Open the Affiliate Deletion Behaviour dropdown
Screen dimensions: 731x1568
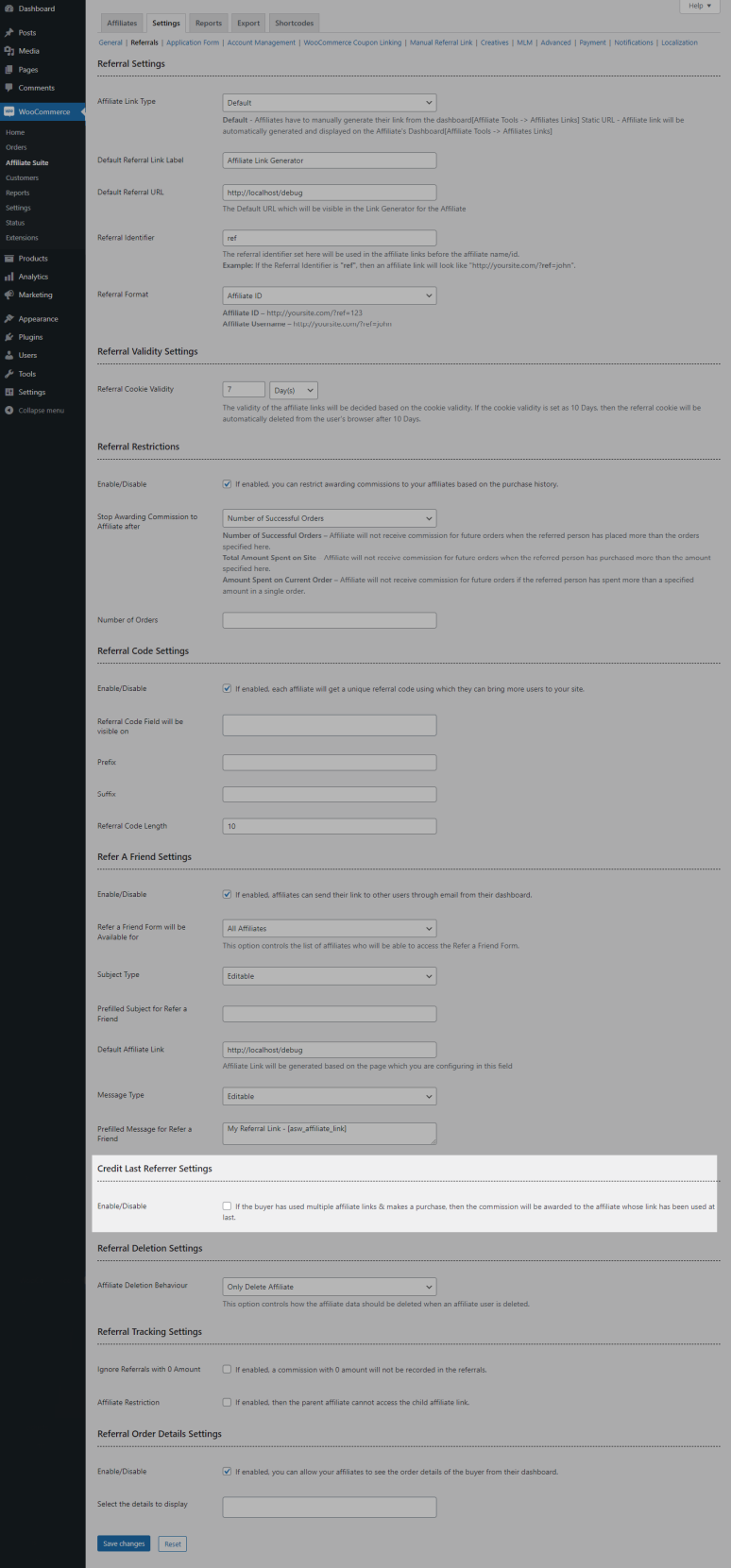click(x=329, y=1287)
